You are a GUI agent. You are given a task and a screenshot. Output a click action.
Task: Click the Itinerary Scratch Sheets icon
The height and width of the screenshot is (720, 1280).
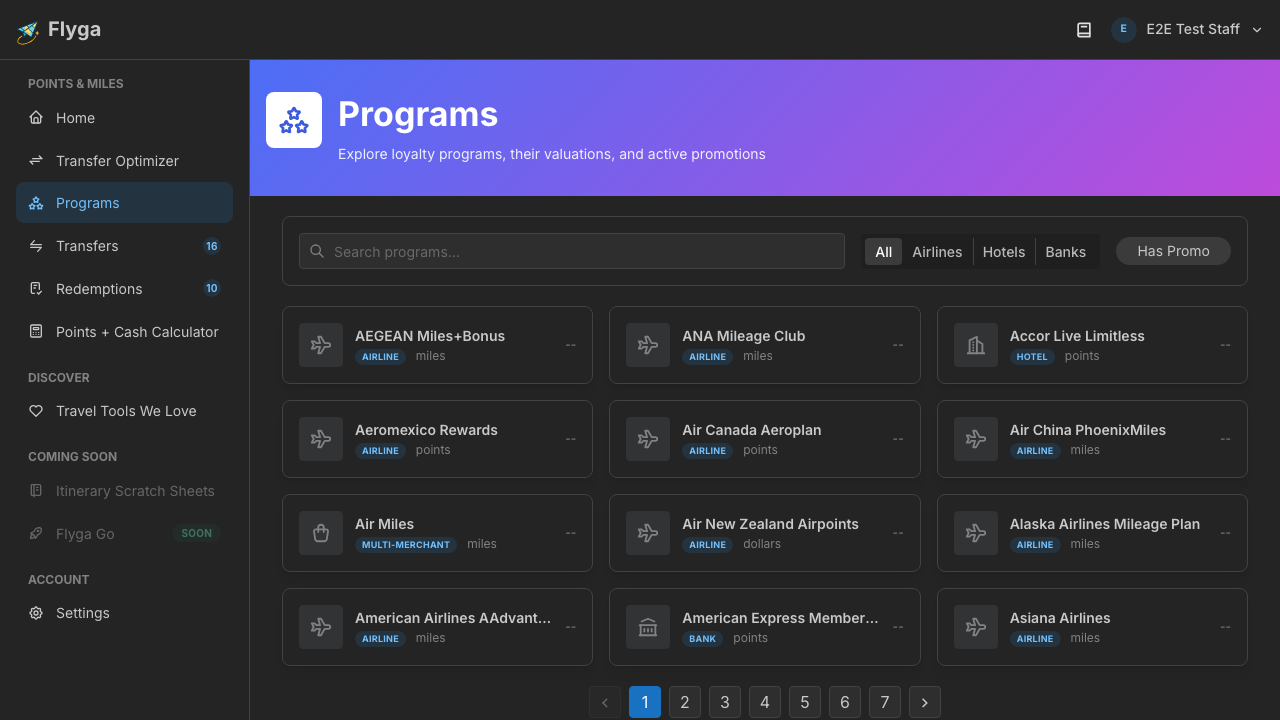pos(36,491)
